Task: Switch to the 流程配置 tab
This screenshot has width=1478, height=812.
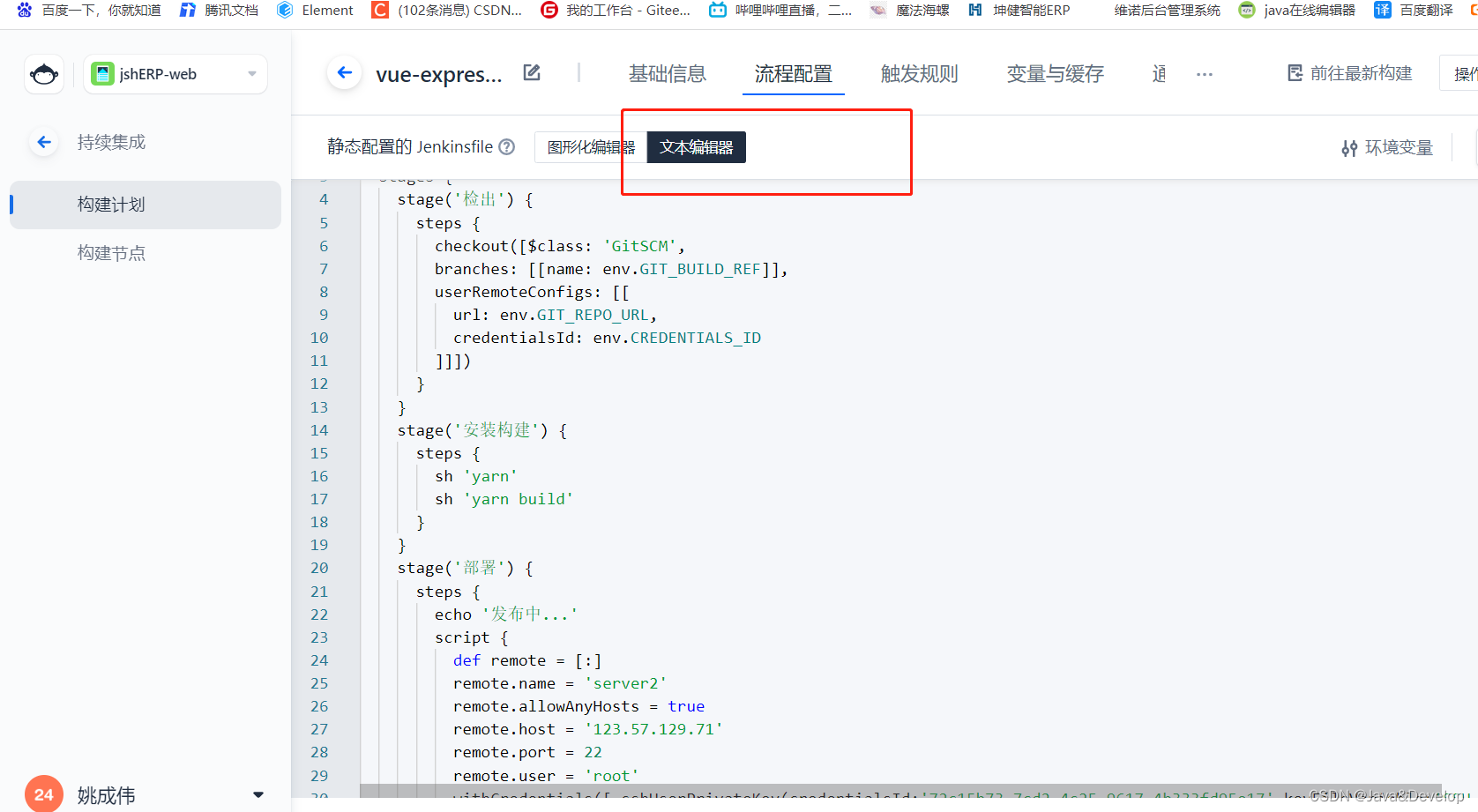Action: pos(794,74)
